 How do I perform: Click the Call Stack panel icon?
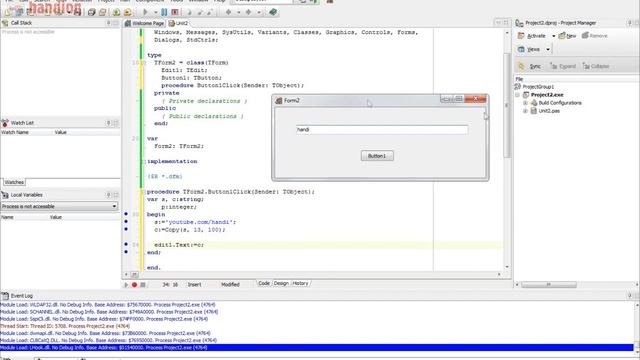pyautogui.click(x=5, y=23)
